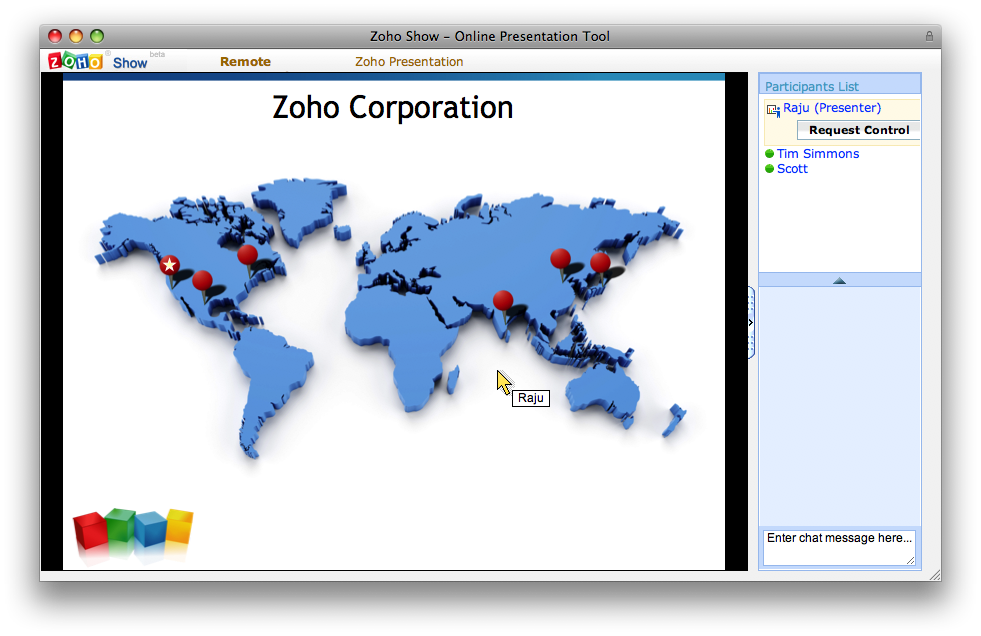The image size is (981, 636).
Task: Select participant Tim Simmons
Action: 817,154
